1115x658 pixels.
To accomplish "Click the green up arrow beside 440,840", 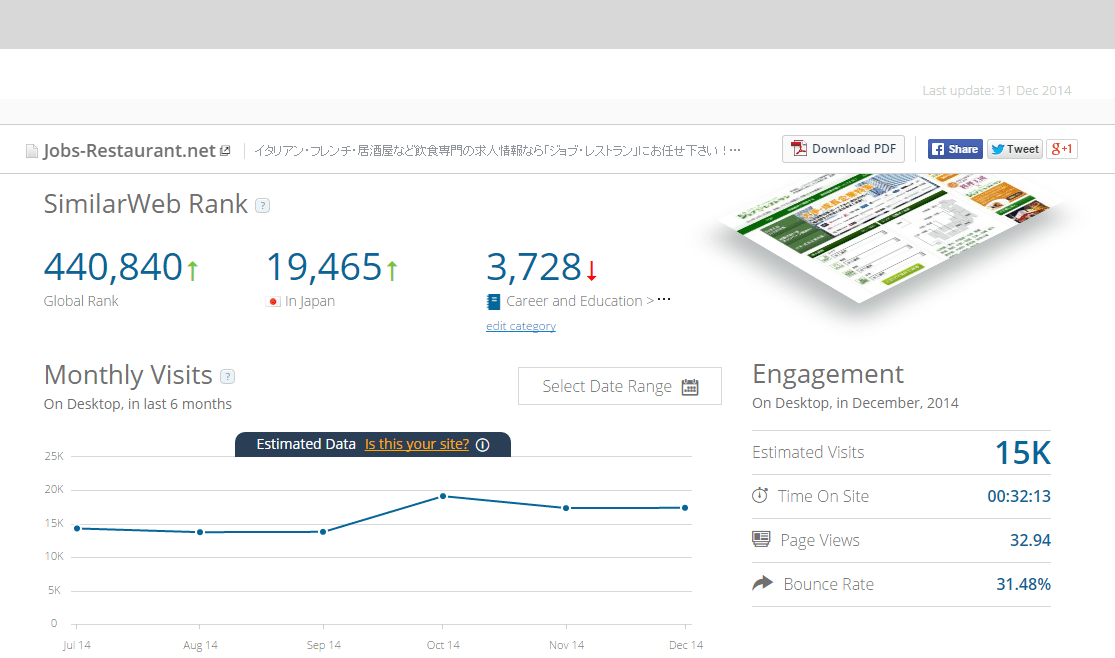I will [192, 270].
